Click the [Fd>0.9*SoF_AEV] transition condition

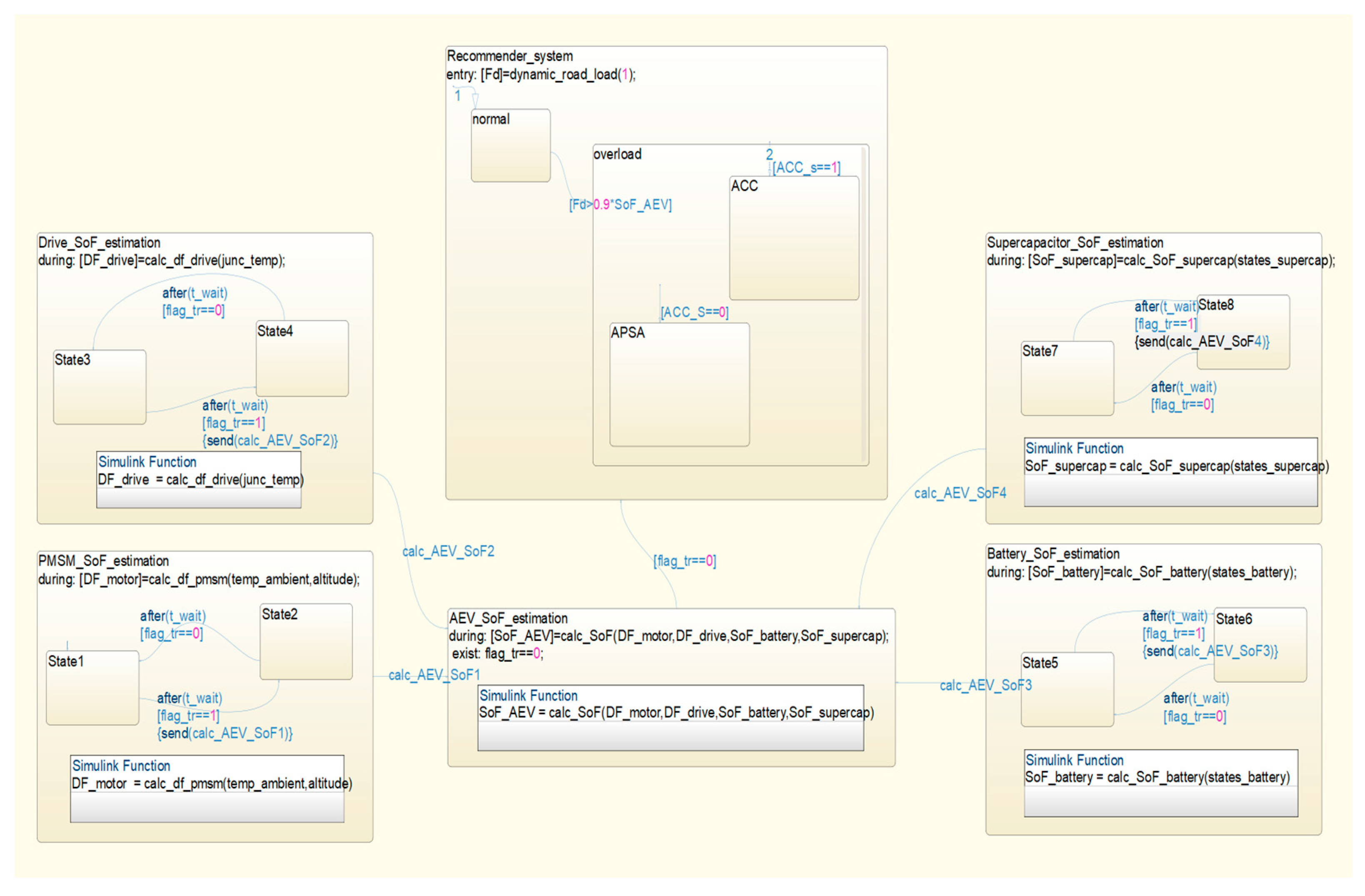click(620, 205)
